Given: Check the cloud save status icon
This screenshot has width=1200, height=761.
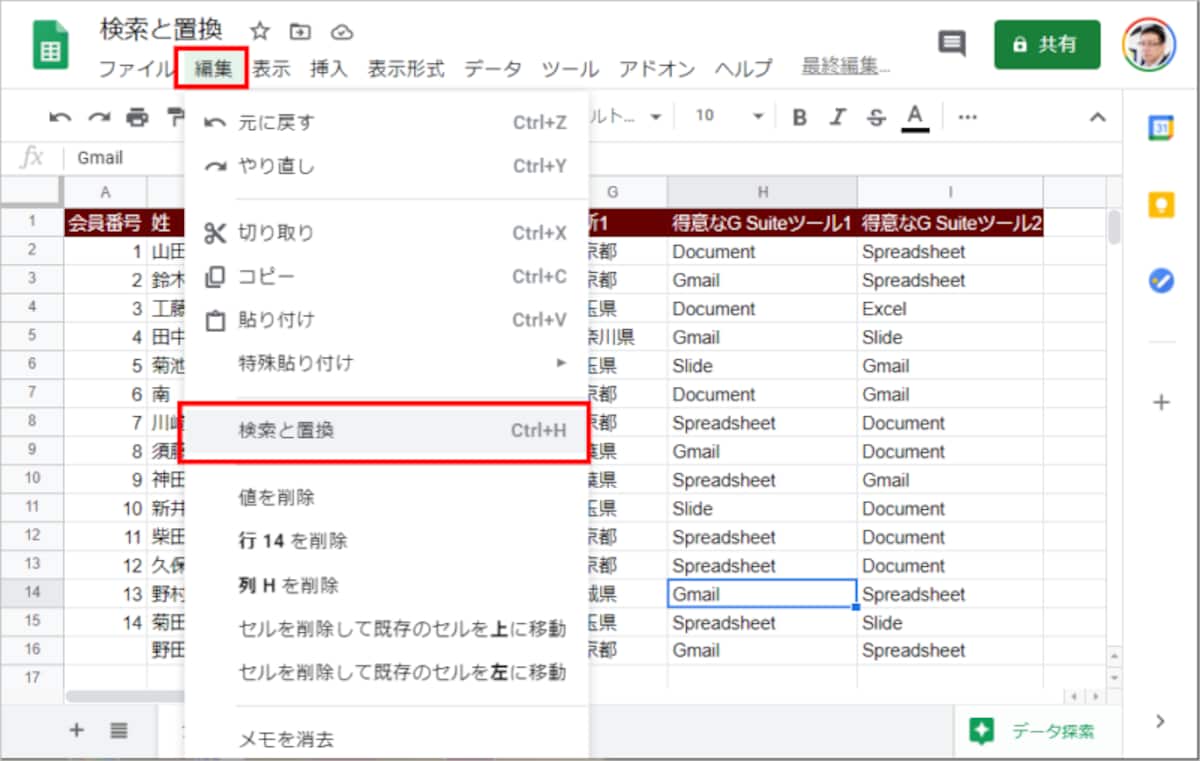Looking at the screenshot, I should coord(343,31).
